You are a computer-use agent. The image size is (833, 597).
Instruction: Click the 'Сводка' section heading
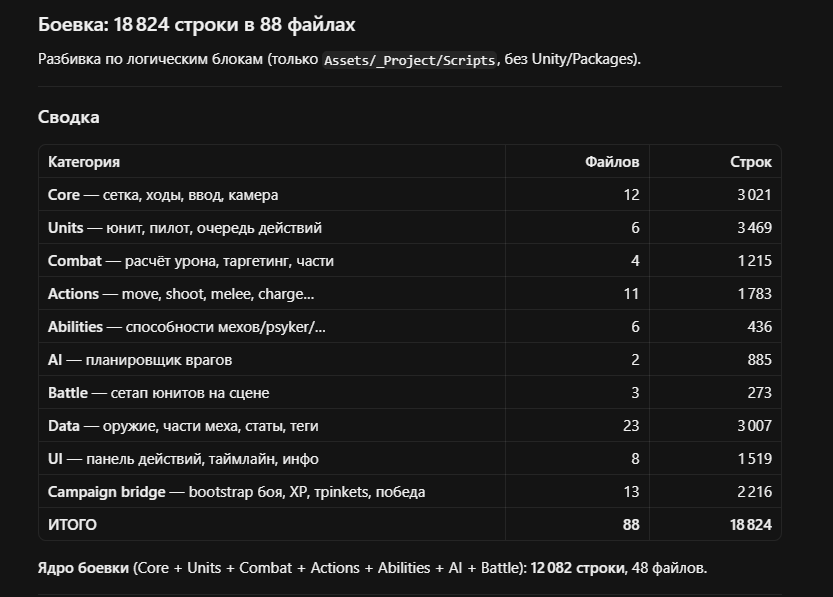coord(69,117)
